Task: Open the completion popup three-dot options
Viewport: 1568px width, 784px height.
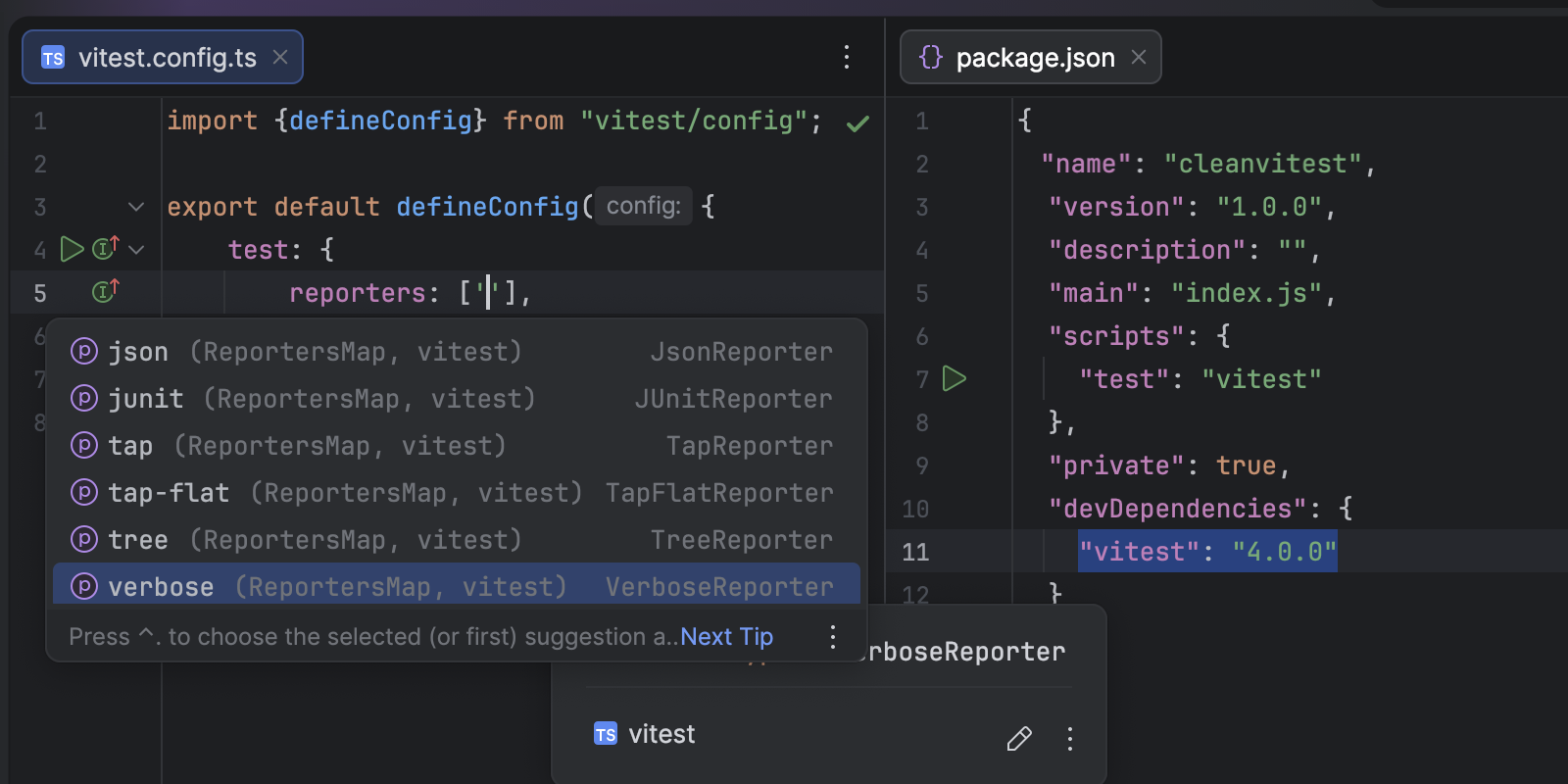Action: point(832,637)
